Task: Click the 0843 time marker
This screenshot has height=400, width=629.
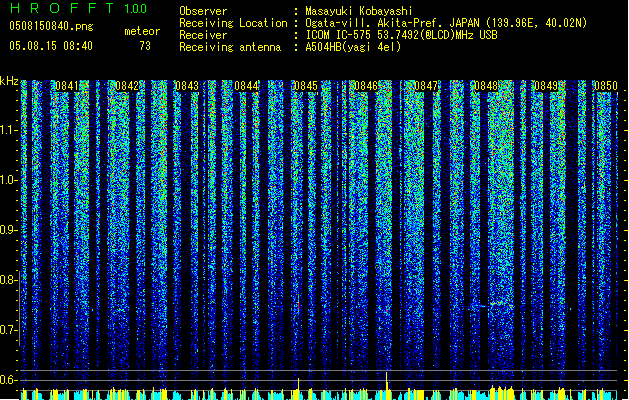Action: pyautogui.click(x=187, y=86)
